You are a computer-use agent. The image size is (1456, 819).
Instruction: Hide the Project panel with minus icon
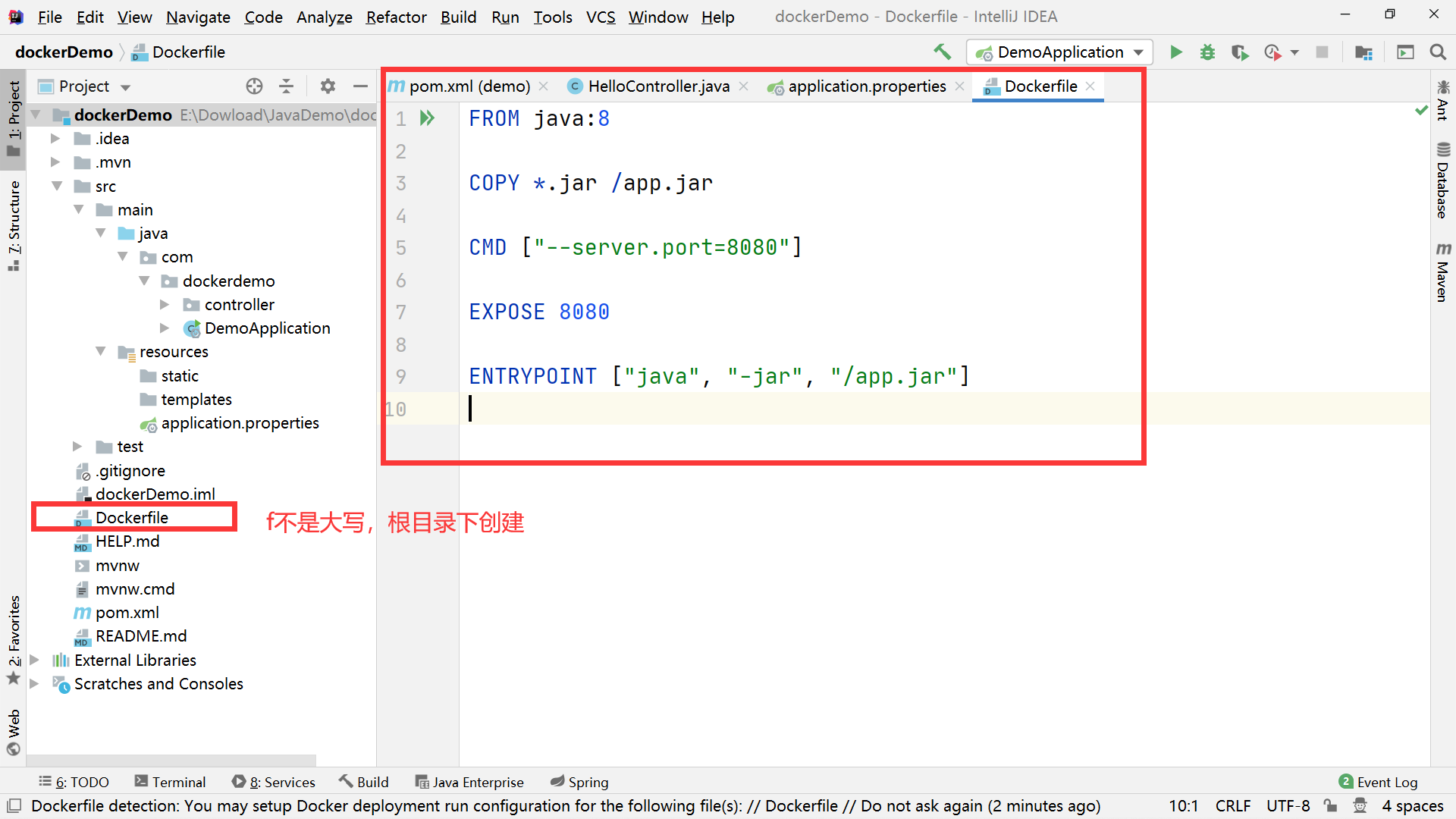[x=360, y=86]
